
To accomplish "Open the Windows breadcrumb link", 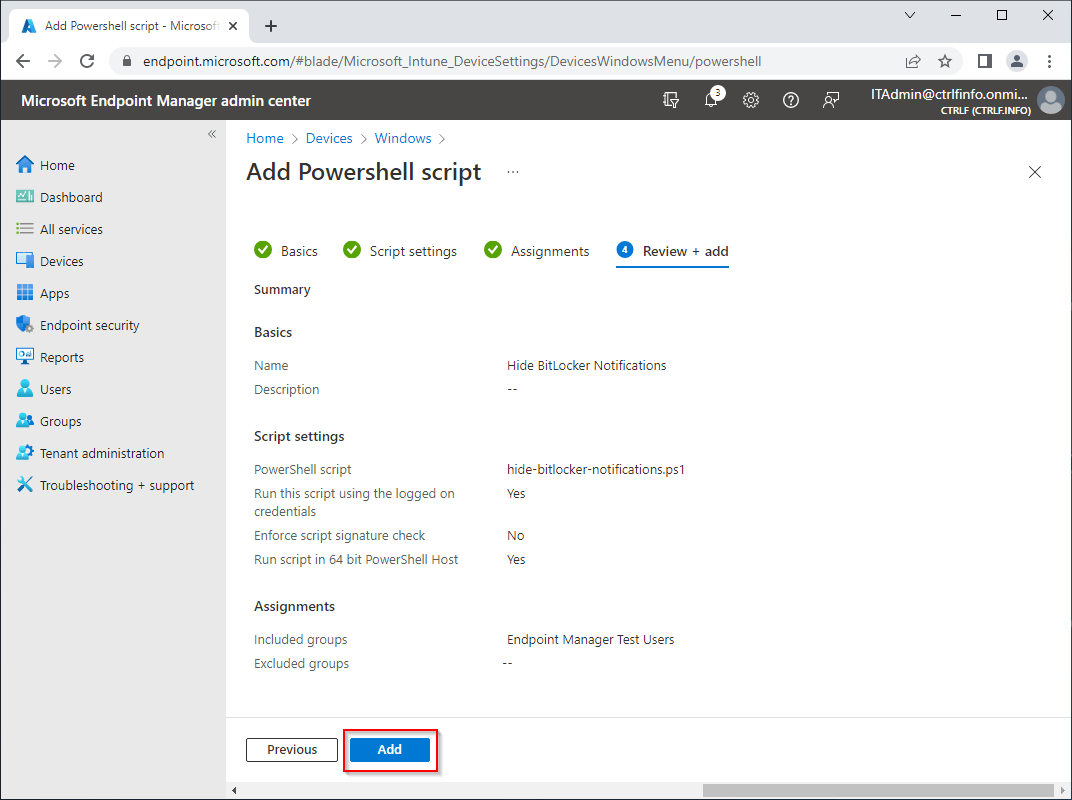I will coord(403,138).
